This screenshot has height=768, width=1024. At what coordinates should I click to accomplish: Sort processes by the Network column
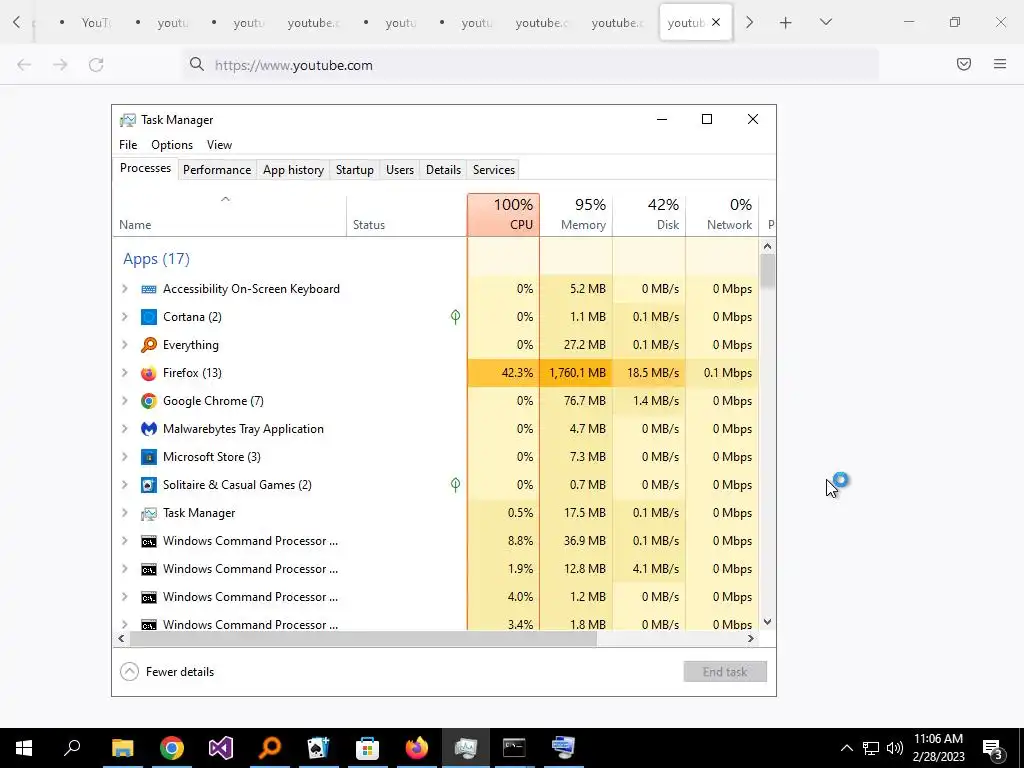coord(722,215)
